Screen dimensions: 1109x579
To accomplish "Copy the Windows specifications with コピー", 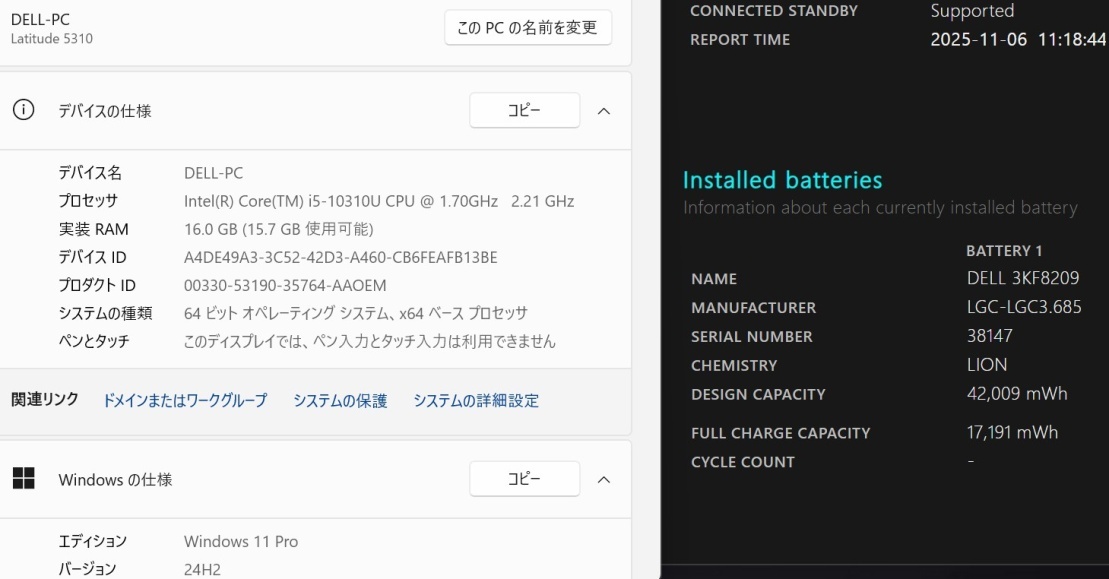I will click(524, 480).
